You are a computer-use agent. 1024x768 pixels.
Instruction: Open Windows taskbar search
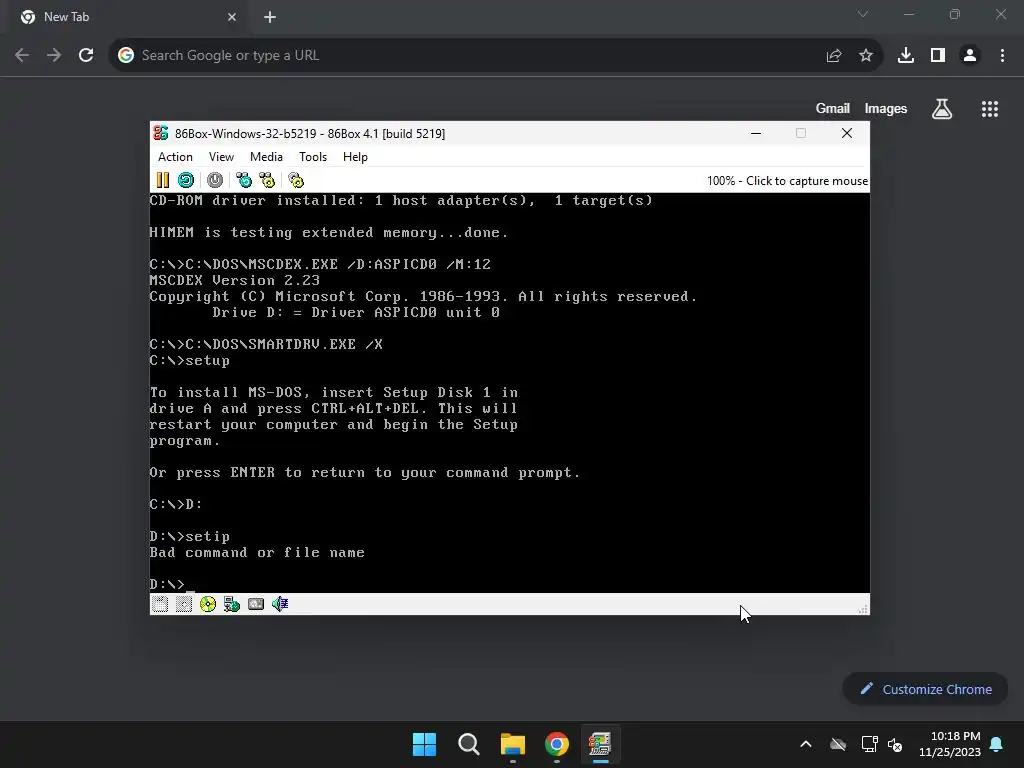tap(469, 744)
